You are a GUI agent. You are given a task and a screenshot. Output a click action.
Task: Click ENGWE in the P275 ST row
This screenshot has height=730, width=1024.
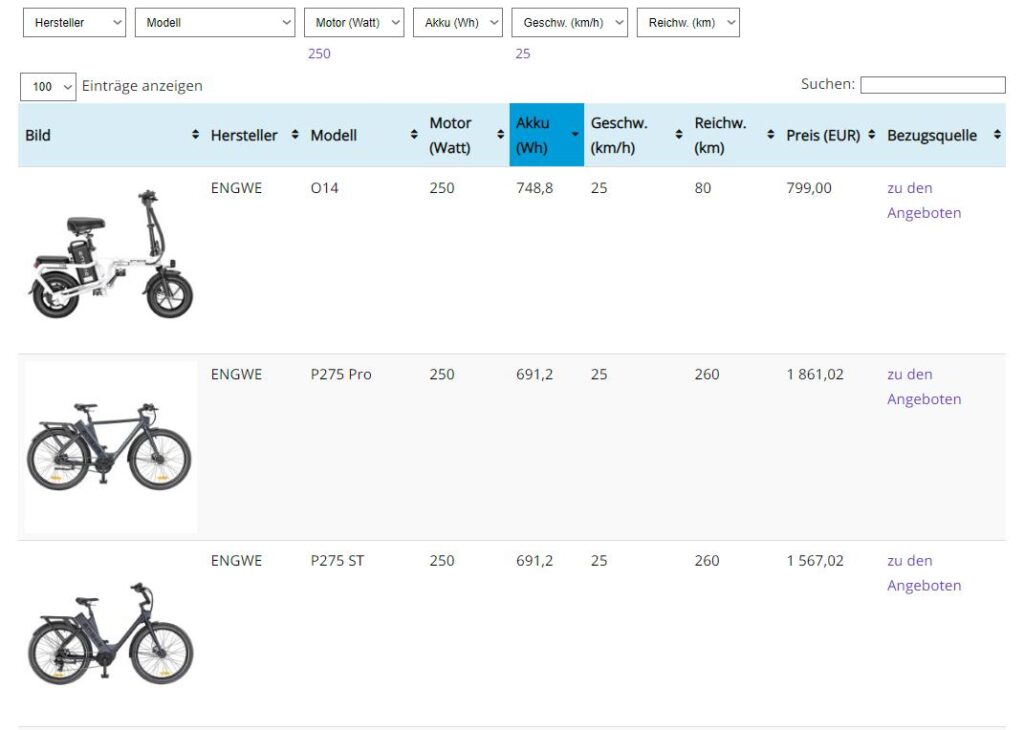pos(236,560)
